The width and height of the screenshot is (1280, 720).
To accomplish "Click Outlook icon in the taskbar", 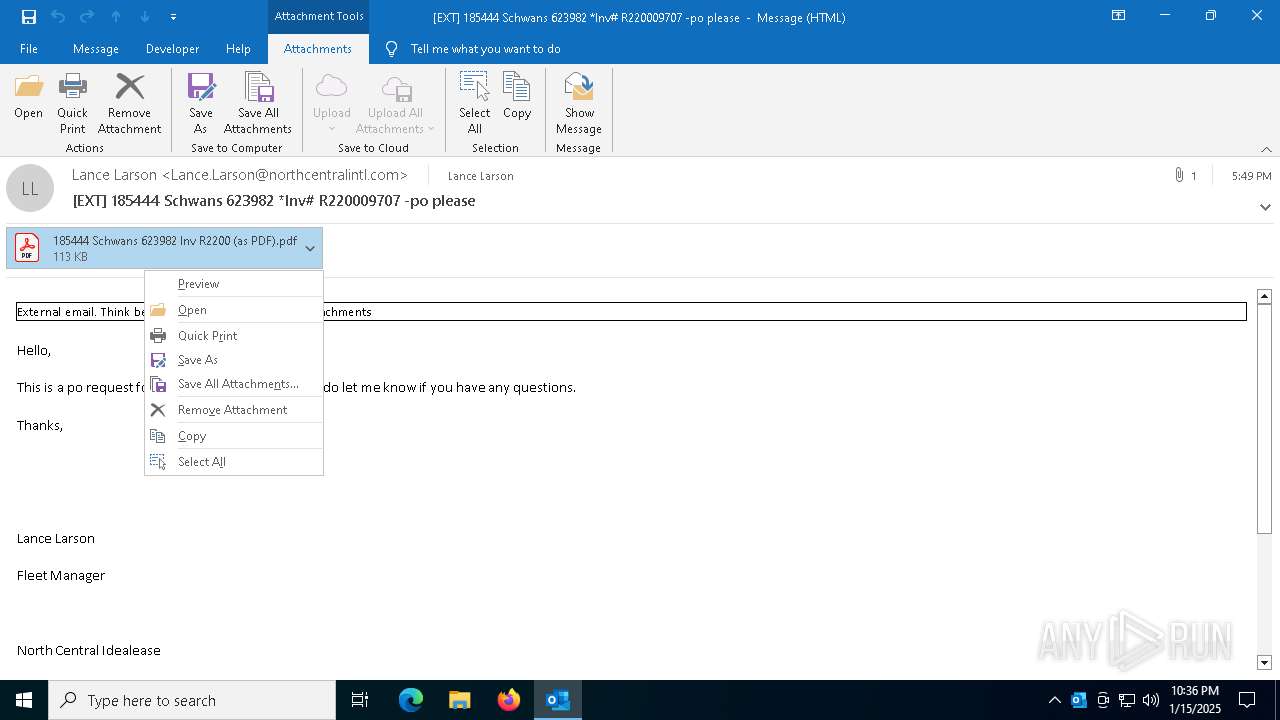I will [558, 700].
